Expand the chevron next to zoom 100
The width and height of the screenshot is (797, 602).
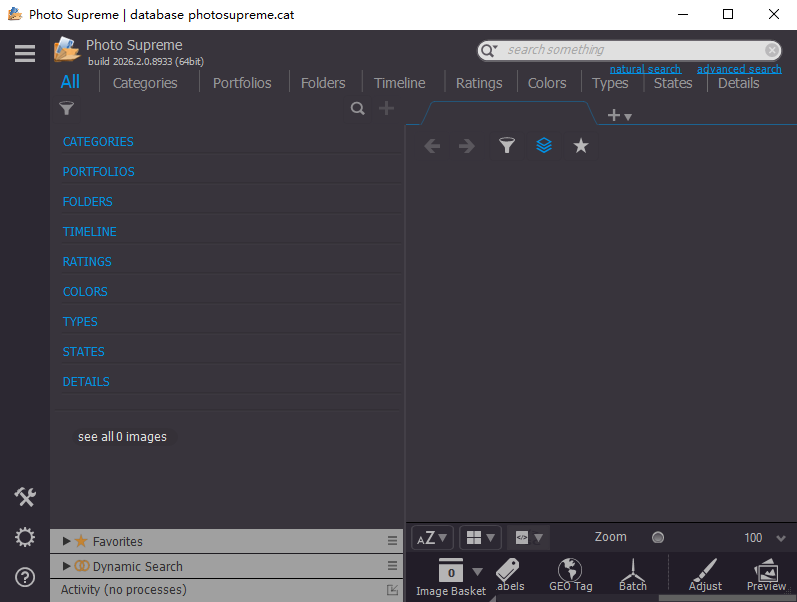click(781, 538)
